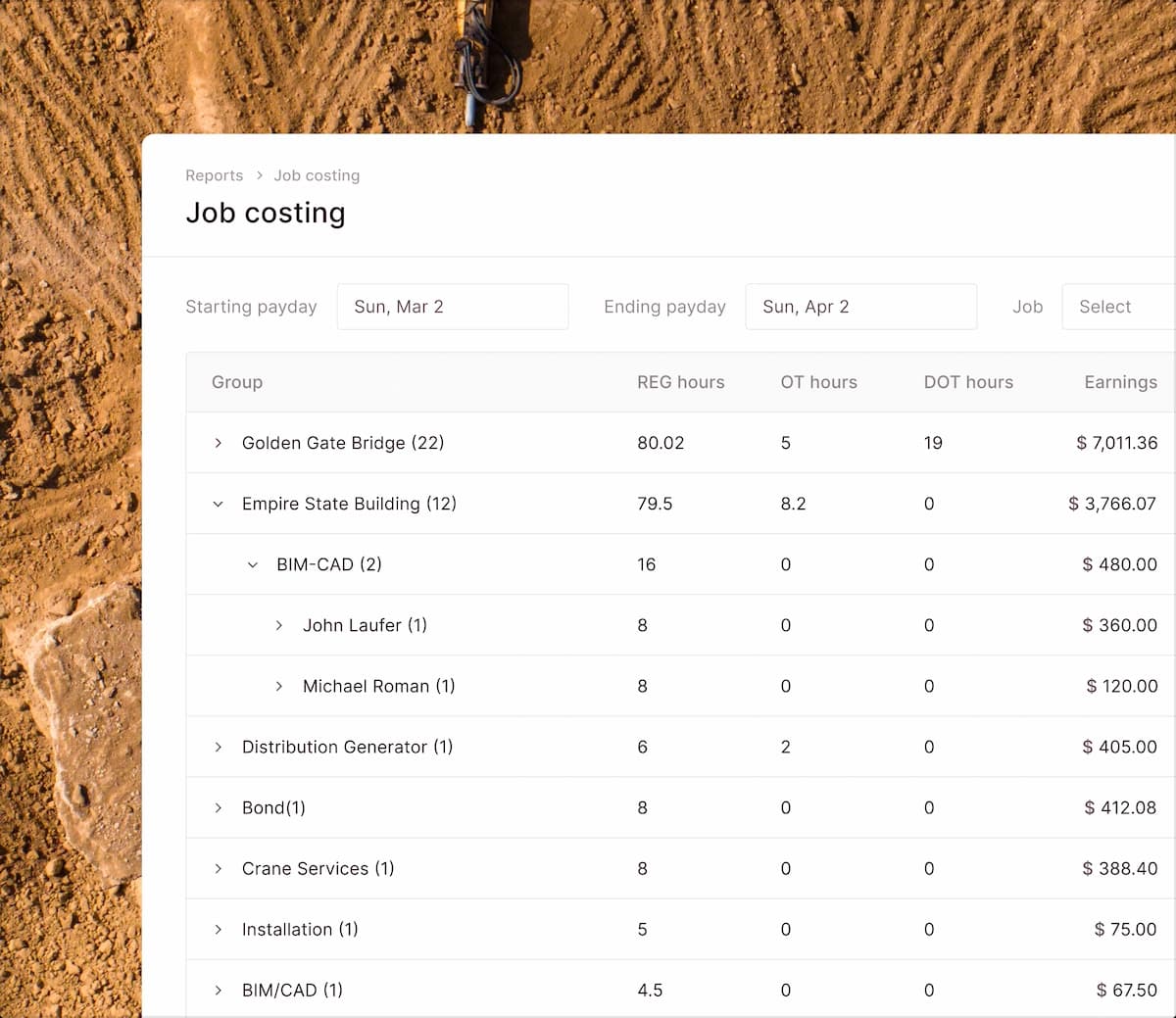1176x1018 pixels.
Task: Collapse the Empire State Building group
Action: click(218, 504)
